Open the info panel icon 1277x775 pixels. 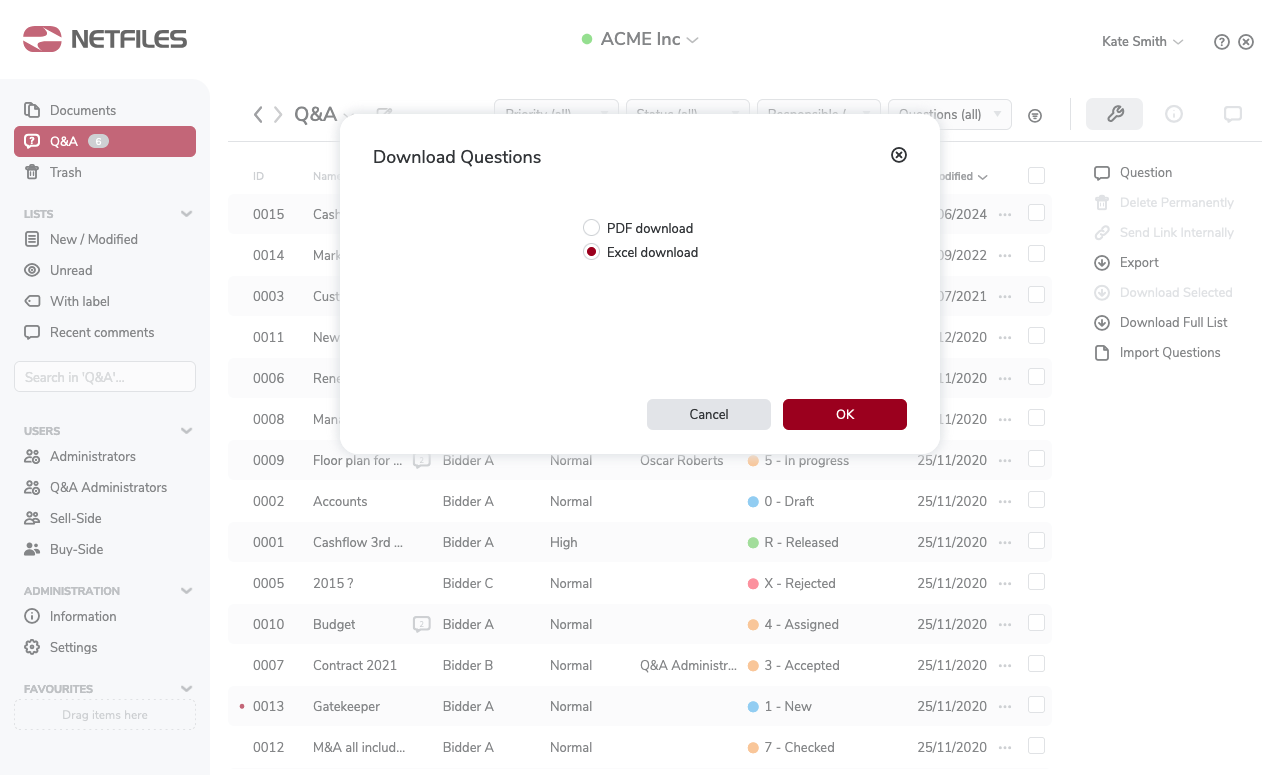click(x=1174, y=114)
